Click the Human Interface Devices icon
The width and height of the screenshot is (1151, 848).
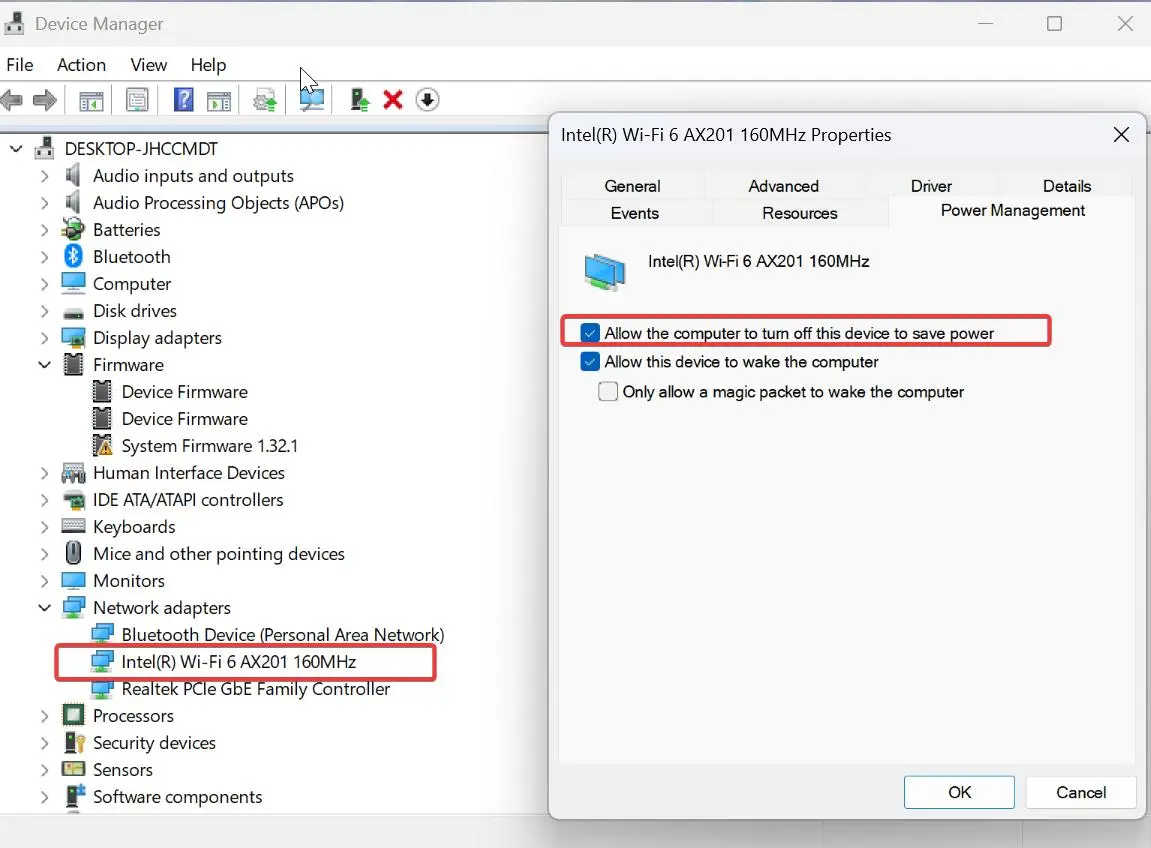(73, 473)
